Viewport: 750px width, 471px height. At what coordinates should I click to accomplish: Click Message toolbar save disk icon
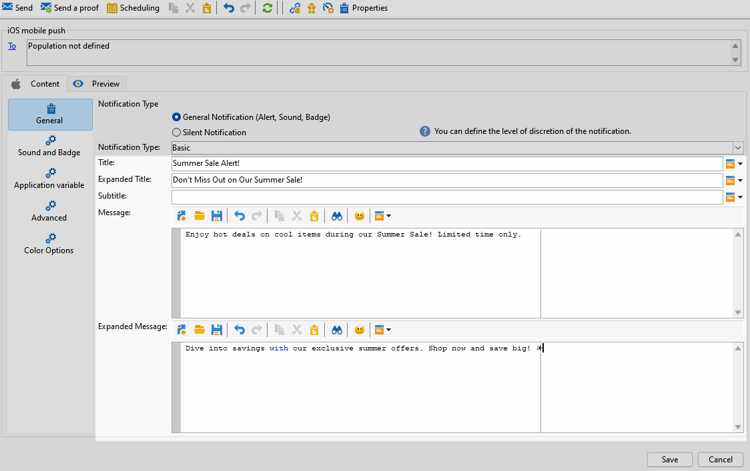(x=217, y=216)
